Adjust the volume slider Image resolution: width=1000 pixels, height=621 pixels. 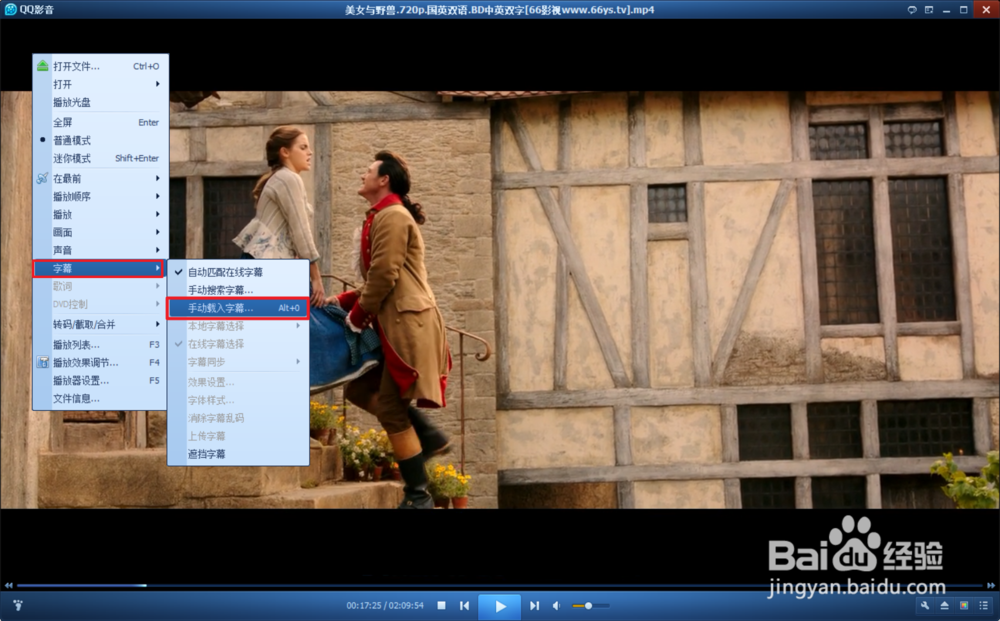591,606
